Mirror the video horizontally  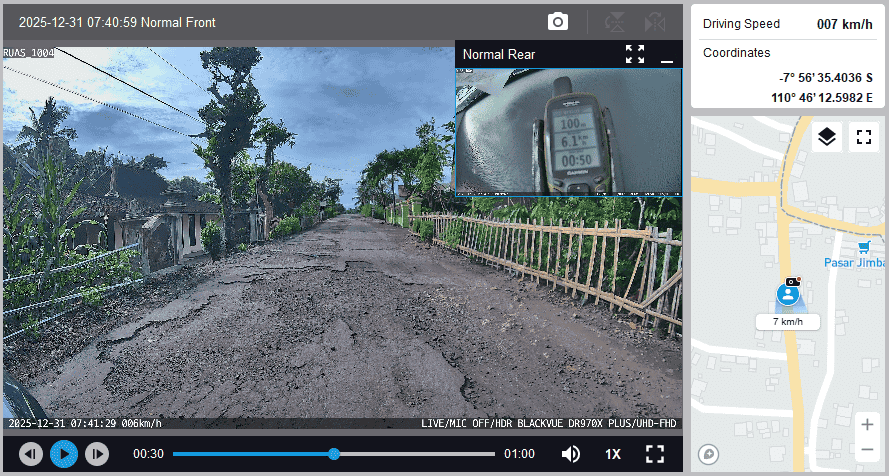click(x=654, y=22)
